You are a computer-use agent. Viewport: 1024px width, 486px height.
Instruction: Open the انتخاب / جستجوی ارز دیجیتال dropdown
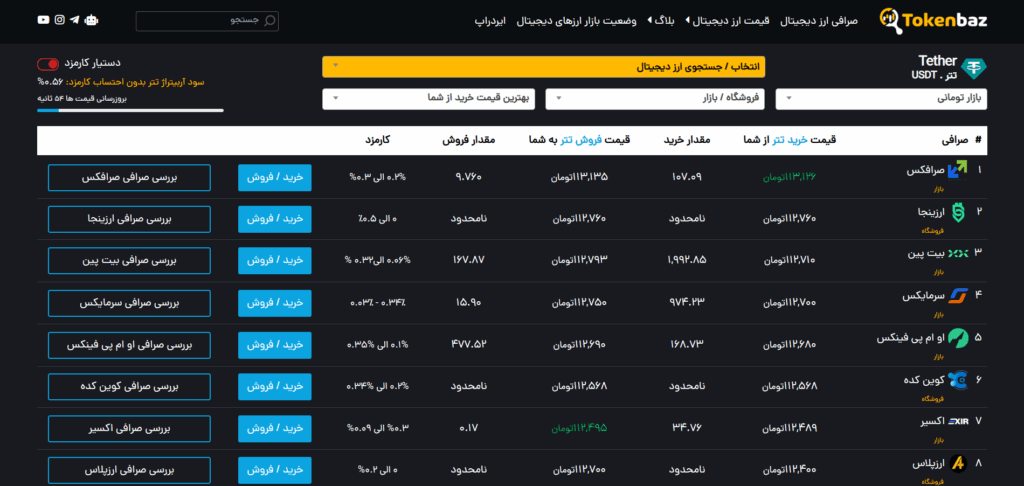coord(543,67)
